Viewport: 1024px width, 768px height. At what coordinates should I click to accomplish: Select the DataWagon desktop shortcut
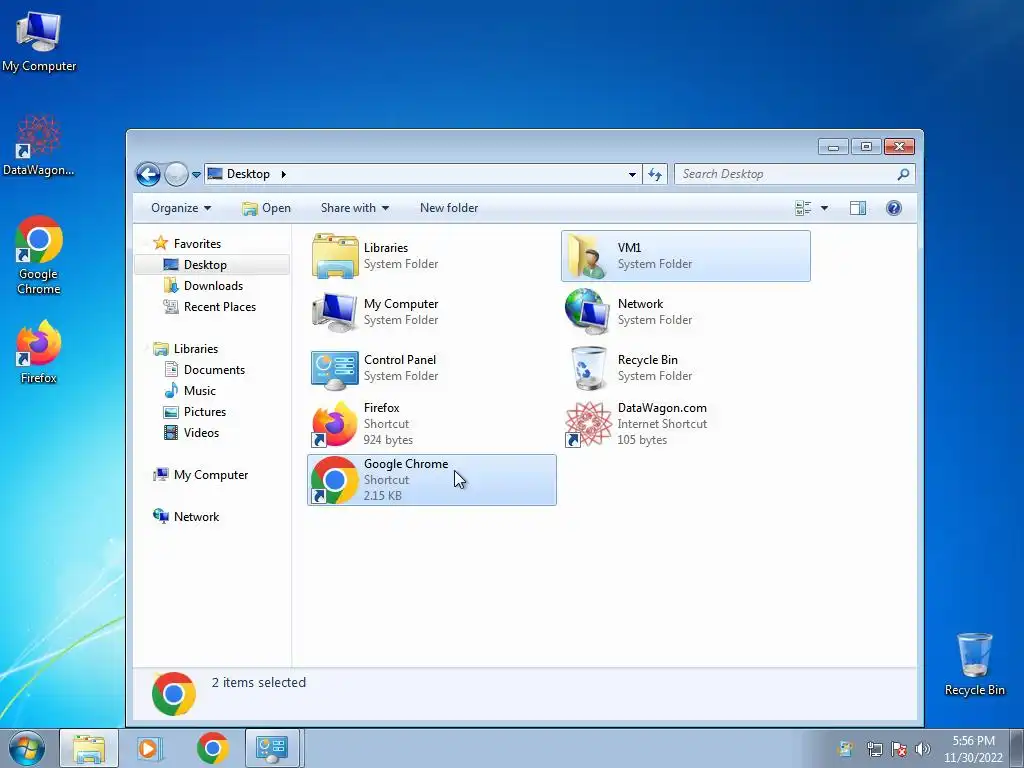click(x=39, y=146)
